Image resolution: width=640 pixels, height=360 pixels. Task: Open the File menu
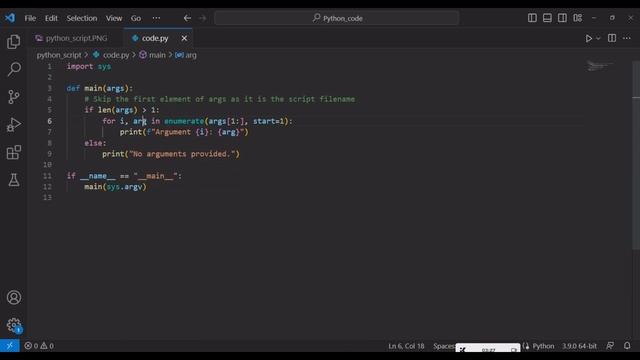click(30, 18)
